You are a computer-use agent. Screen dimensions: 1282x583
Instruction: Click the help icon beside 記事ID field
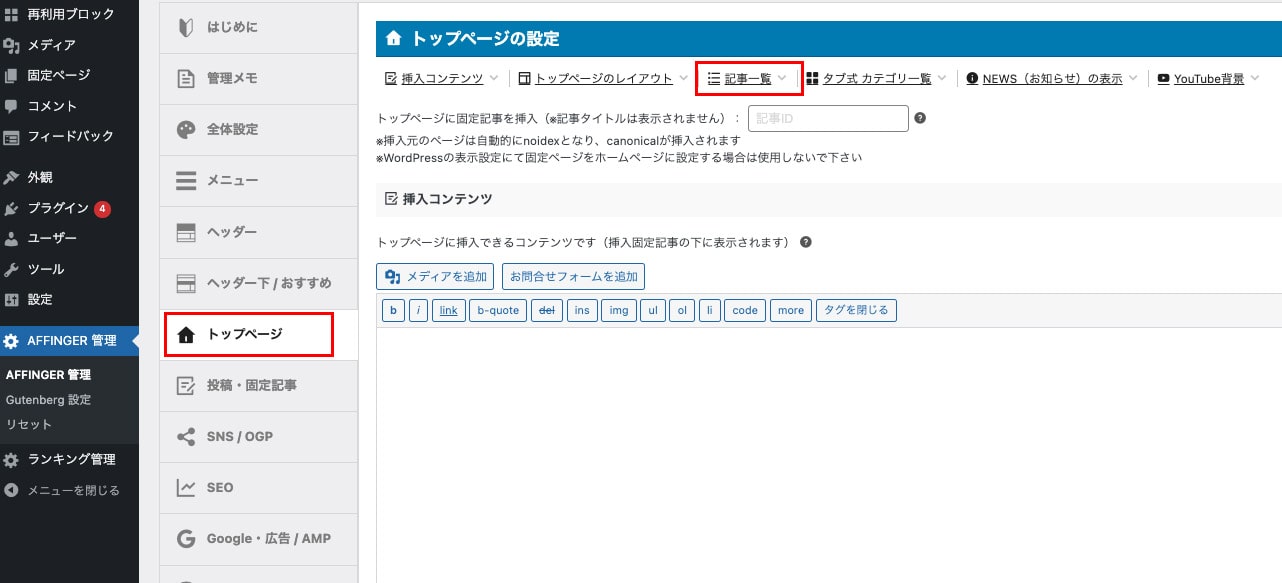click(920, 118)
